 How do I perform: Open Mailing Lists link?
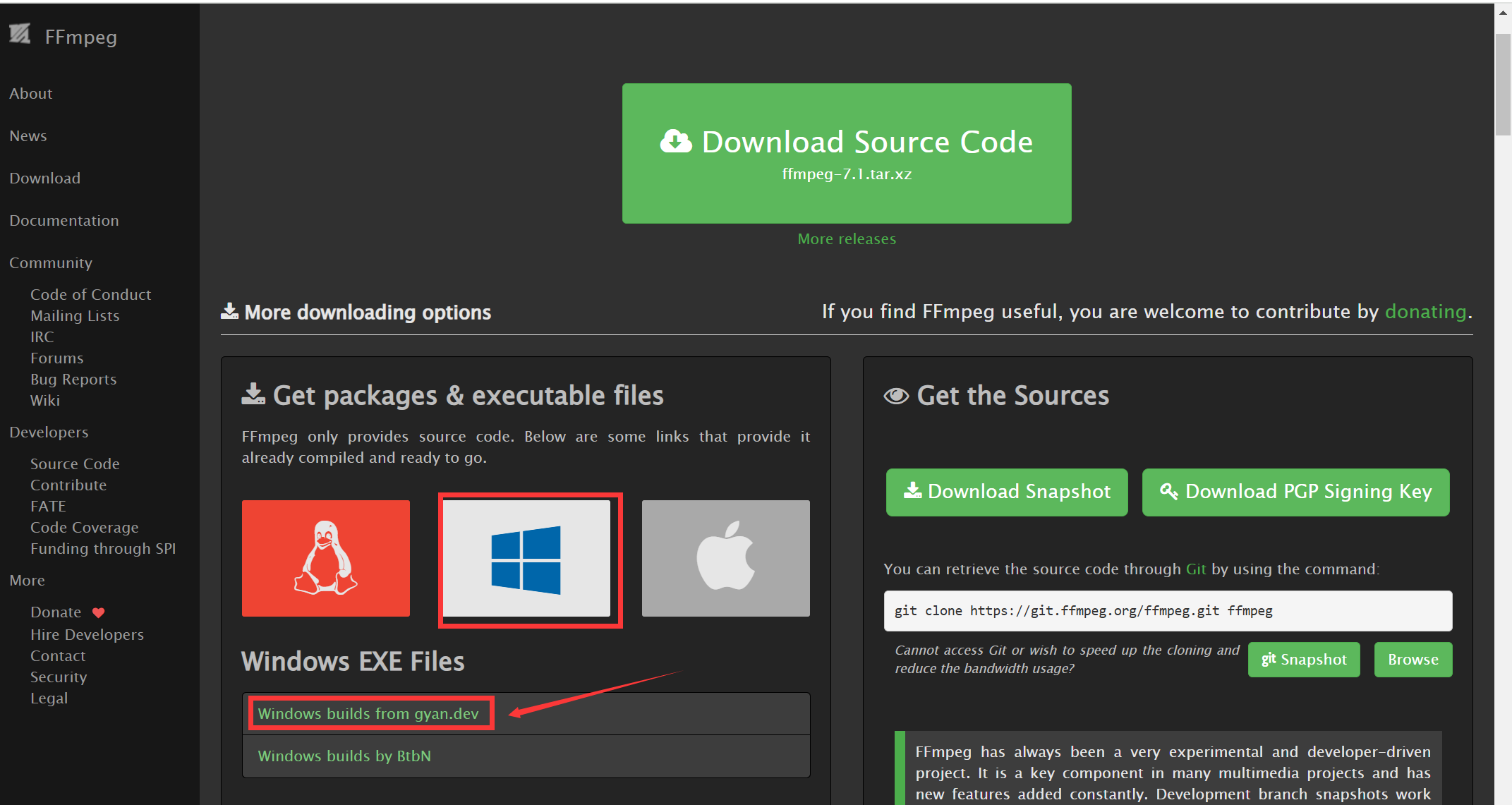click(75, 316)
